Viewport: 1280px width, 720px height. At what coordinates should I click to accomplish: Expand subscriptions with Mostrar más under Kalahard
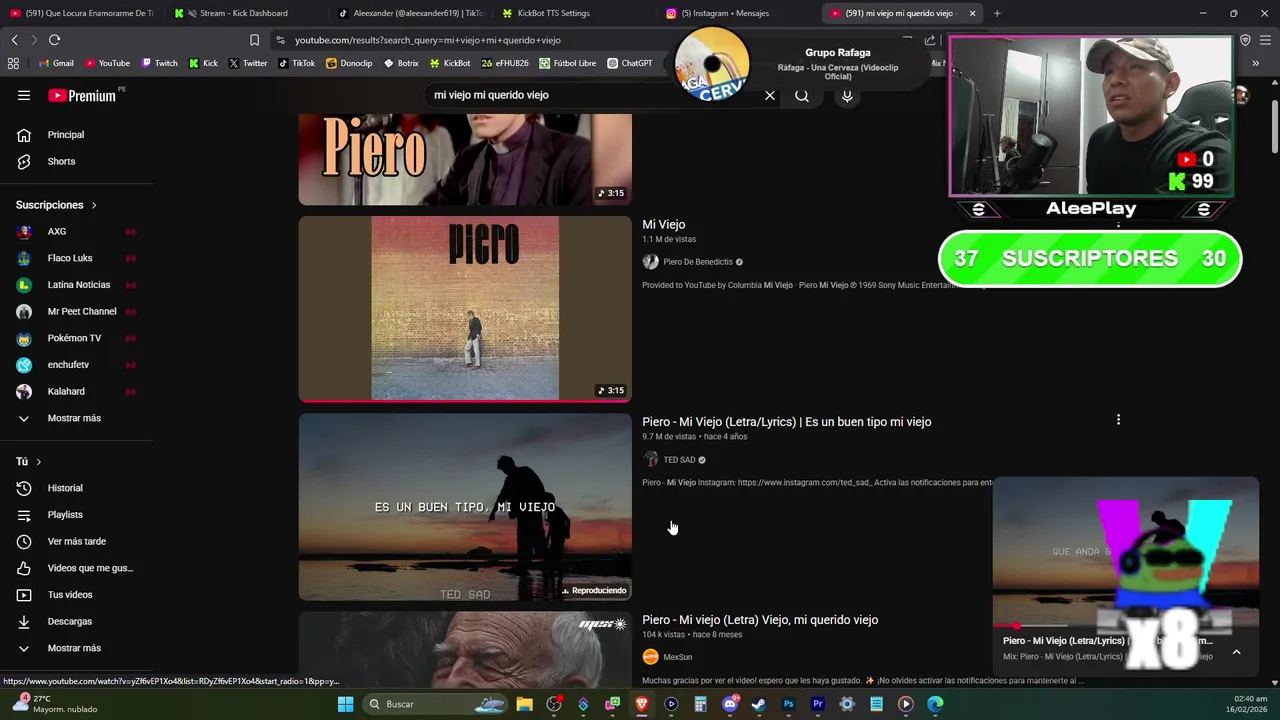tap(76, 418)
